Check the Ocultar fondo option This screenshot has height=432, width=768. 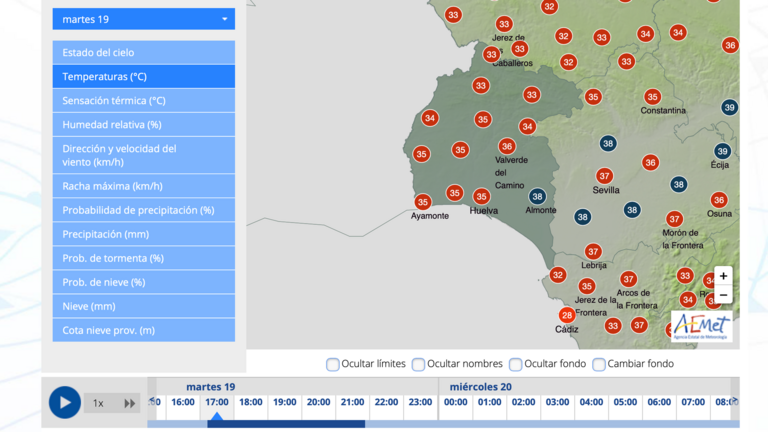pos(516,364)
